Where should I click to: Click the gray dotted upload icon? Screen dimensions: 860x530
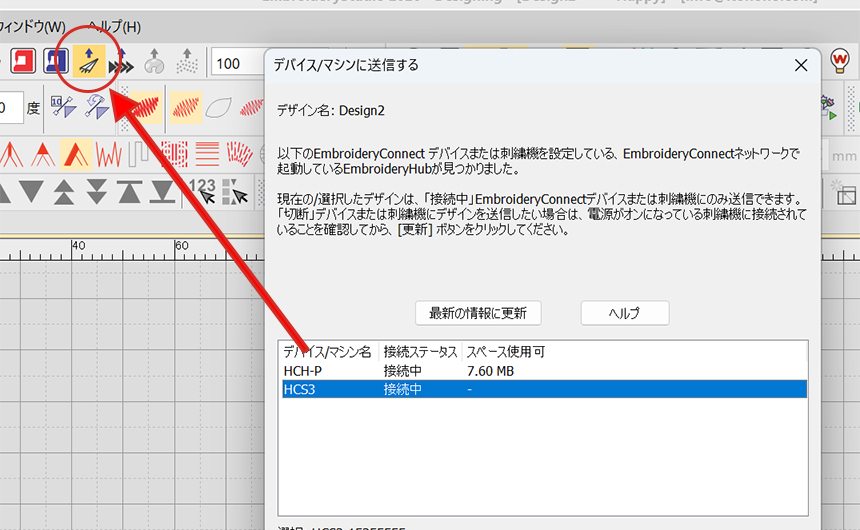pyautogui.click(x=187, y=61)
